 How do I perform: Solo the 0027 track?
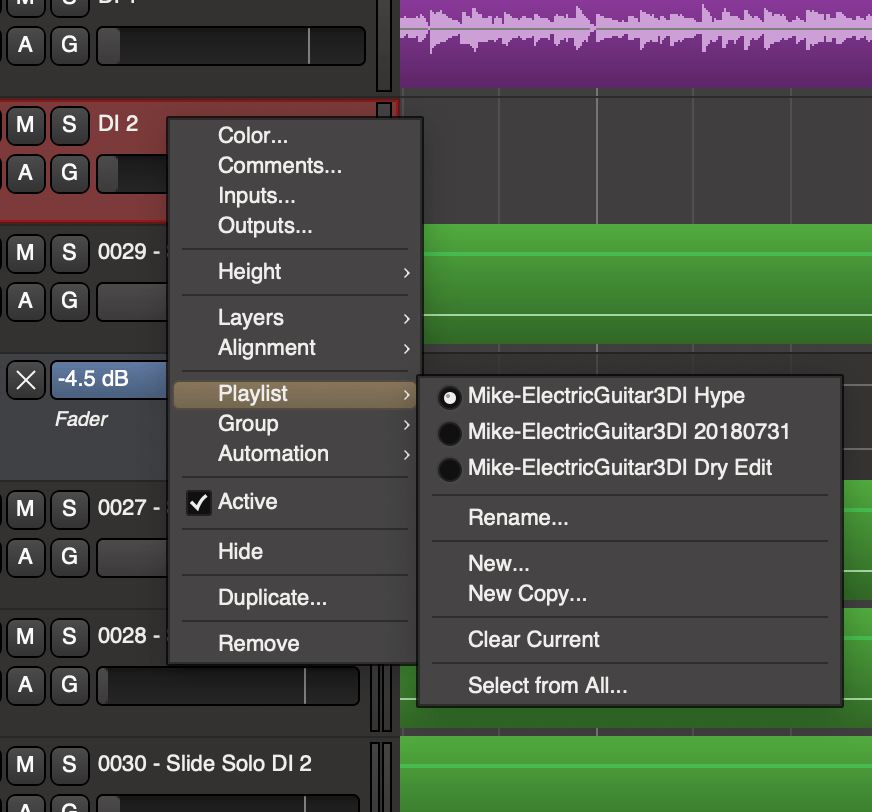coord(68,510)
